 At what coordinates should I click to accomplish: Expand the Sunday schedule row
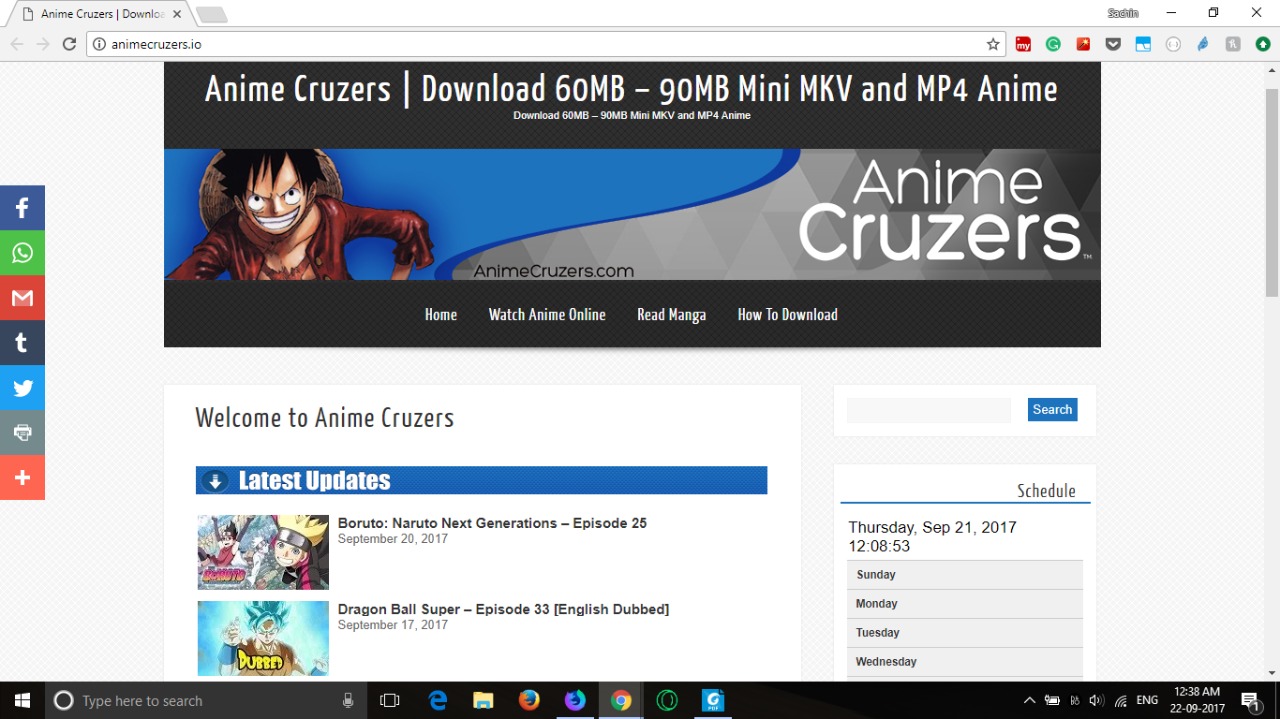click(965, 575)
